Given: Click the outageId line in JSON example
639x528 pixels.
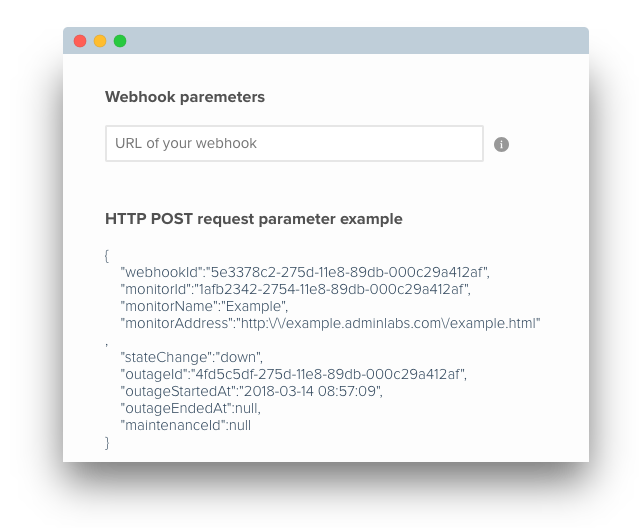Looking at the screenshot, I should pos(293,374).
